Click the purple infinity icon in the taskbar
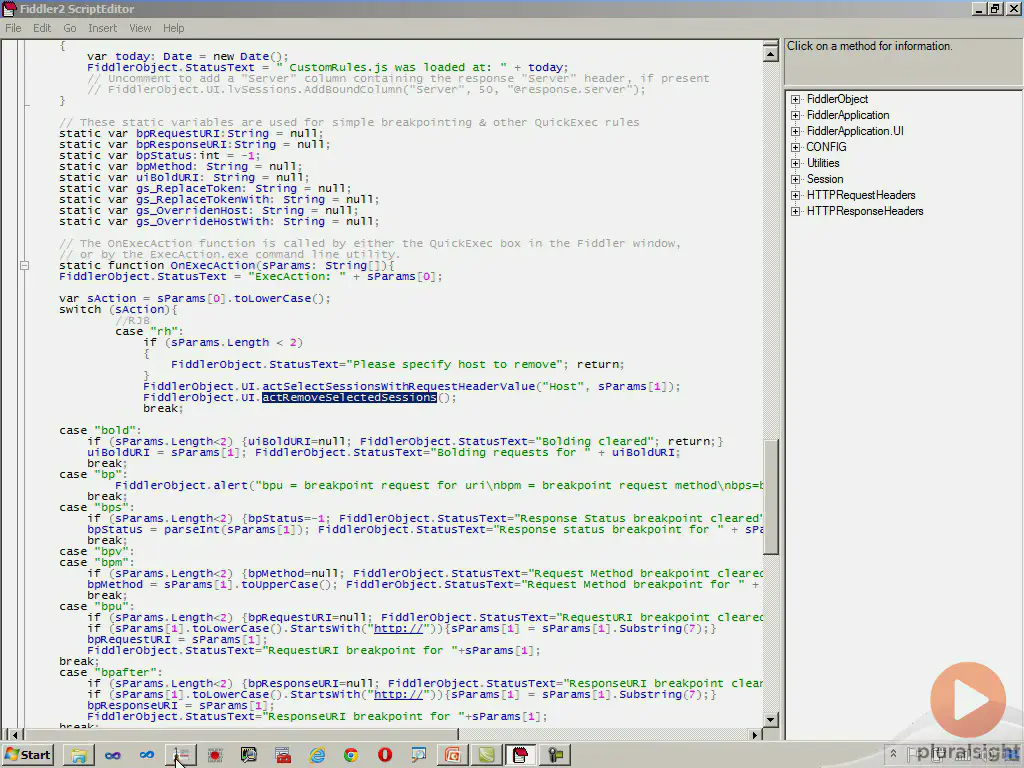Screen dimensions: 1024x768 pos(113,755)
